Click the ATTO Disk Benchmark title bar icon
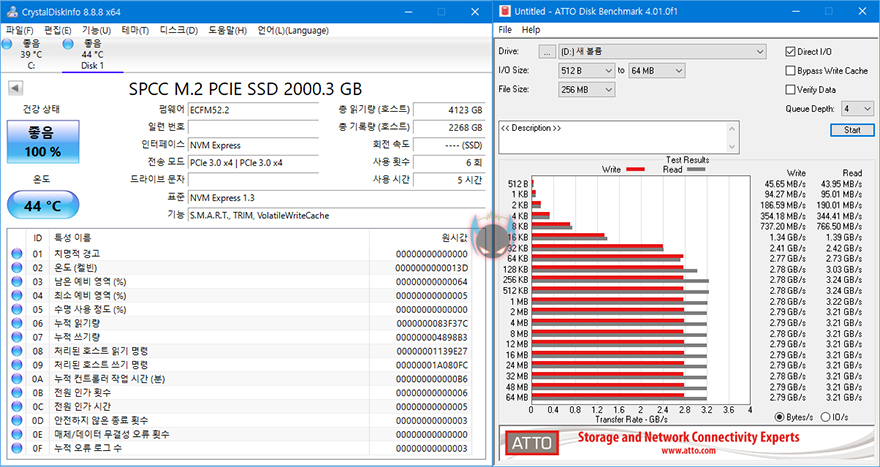The image size is (880, 467). (505, 11)
